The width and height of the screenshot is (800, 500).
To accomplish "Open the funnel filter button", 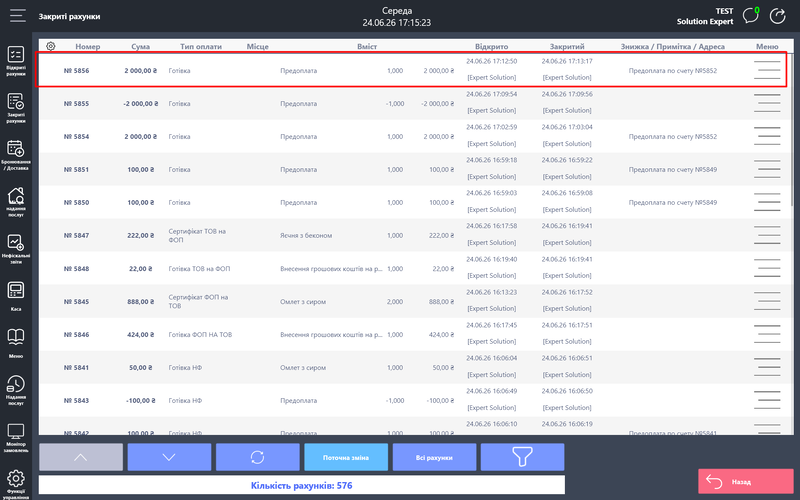I will (x=522, y=457).
